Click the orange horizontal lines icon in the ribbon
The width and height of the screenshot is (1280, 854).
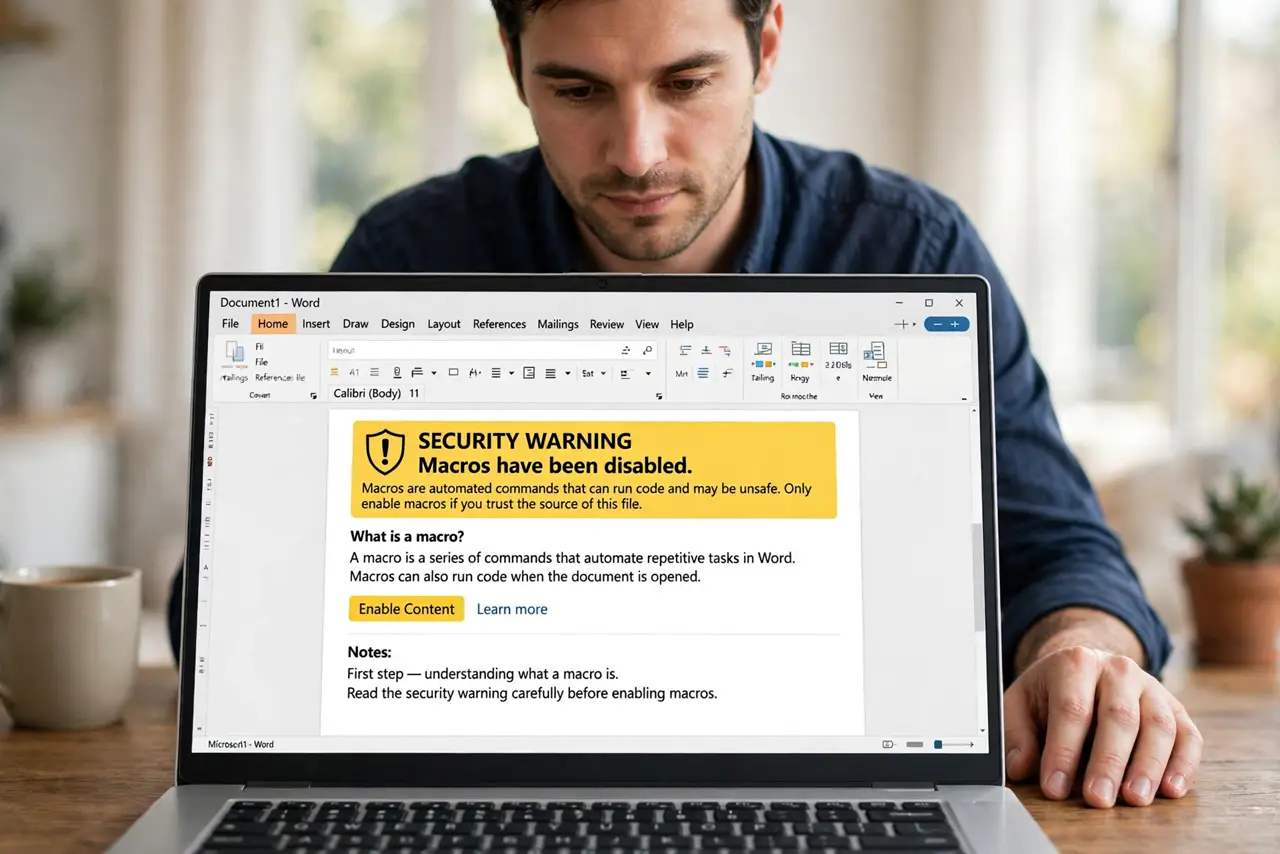335,373
